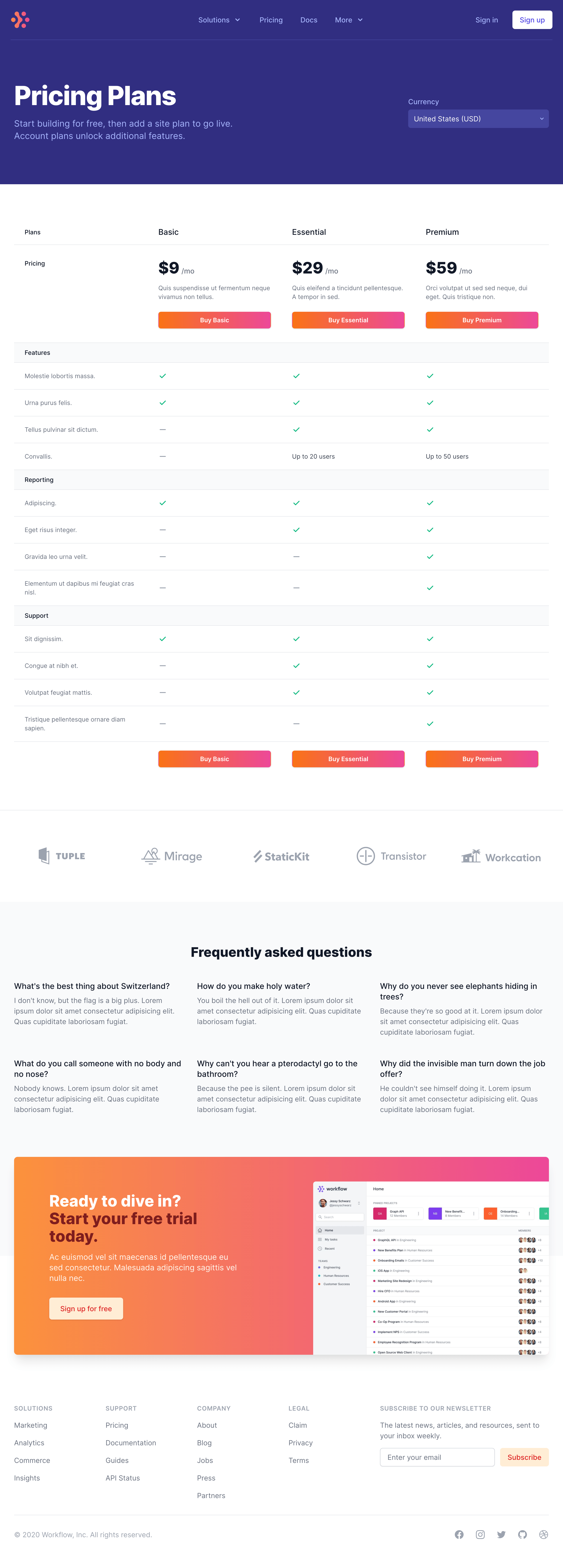
Task: Click the Tuple company logo
Action: pos(62,856)
